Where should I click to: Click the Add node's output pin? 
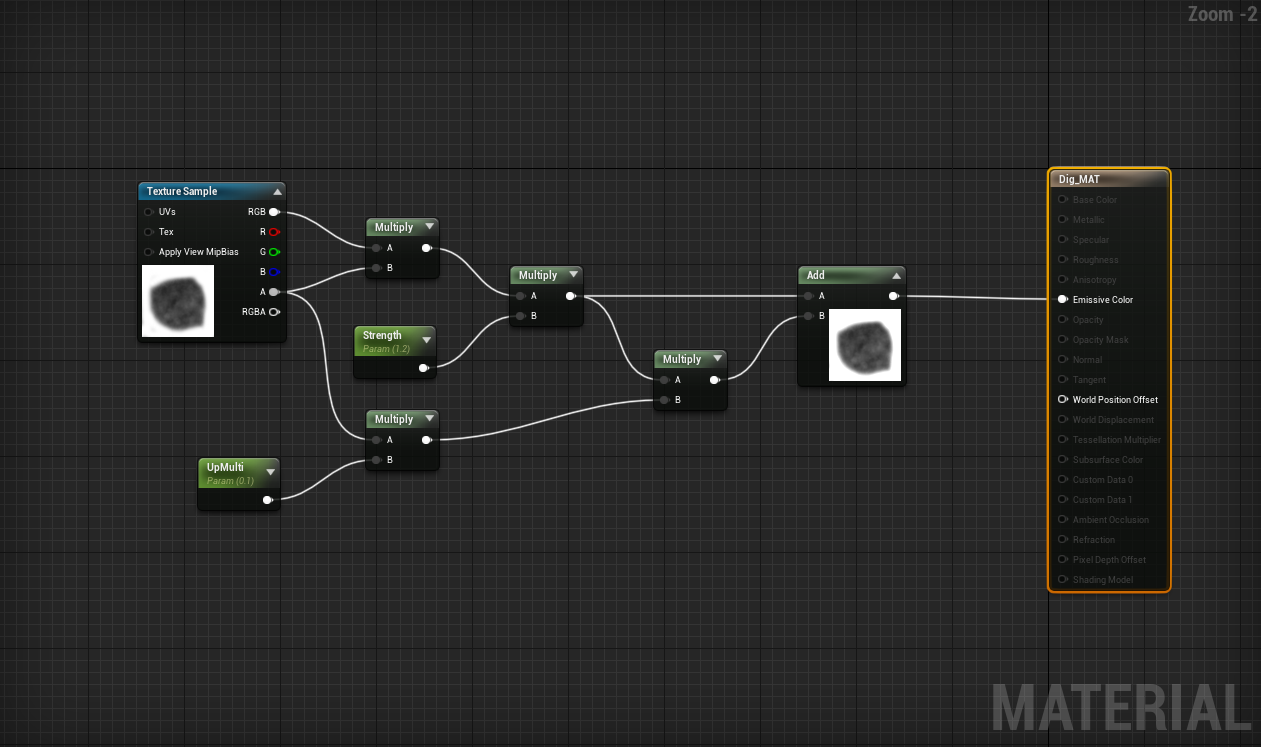(x=893, y=296)
